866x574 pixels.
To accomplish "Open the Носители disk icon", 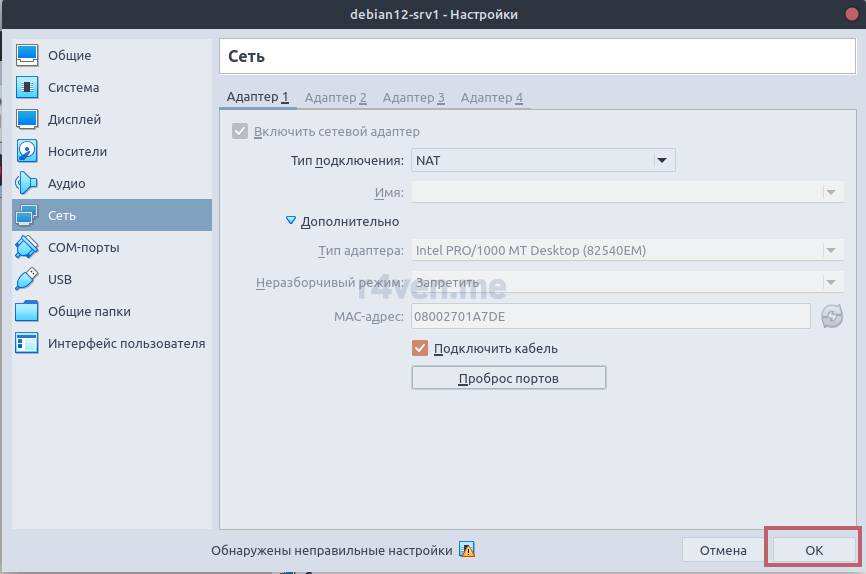I will (x=27, y=152).
